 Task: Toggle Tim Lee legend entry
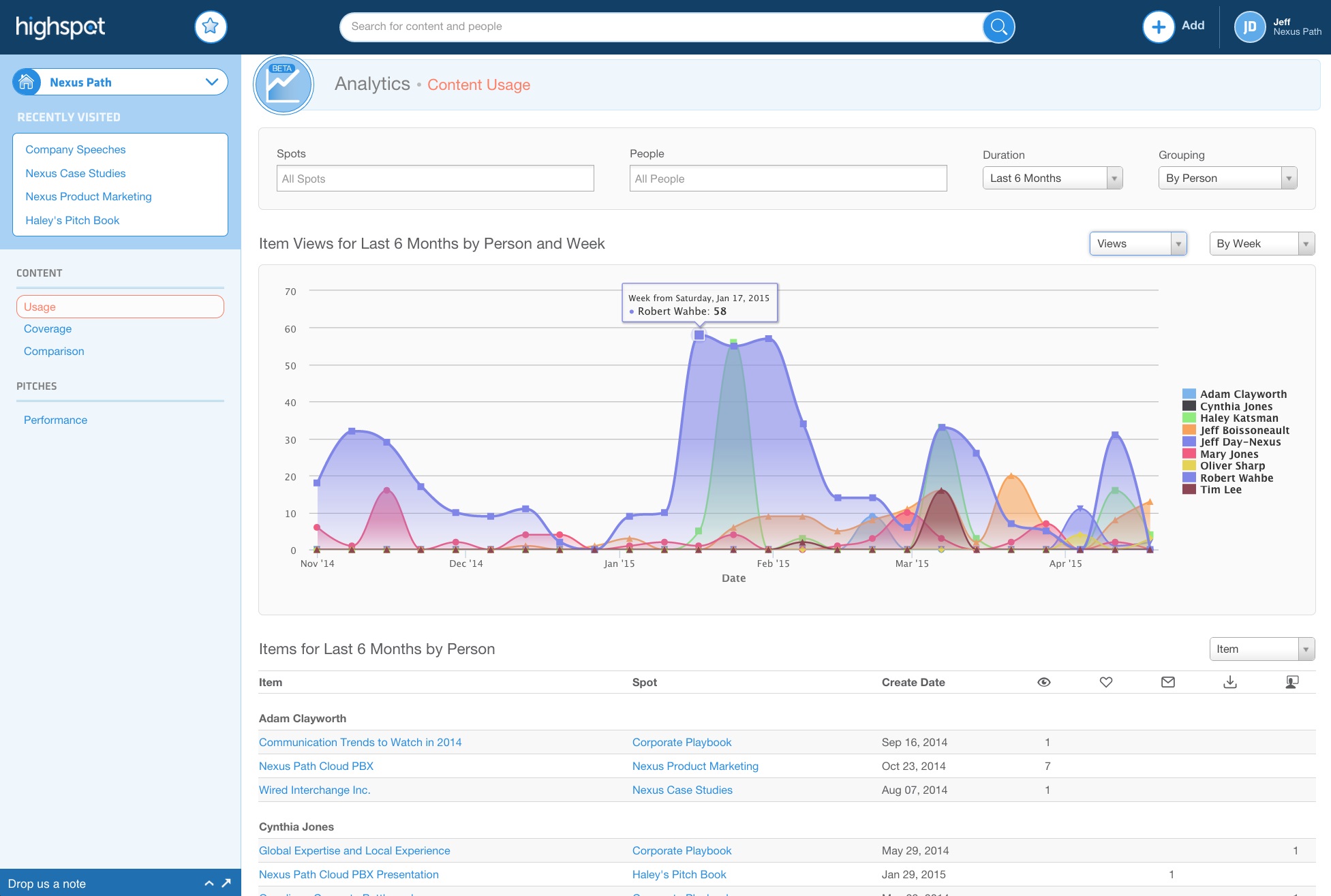point(1212,489)
